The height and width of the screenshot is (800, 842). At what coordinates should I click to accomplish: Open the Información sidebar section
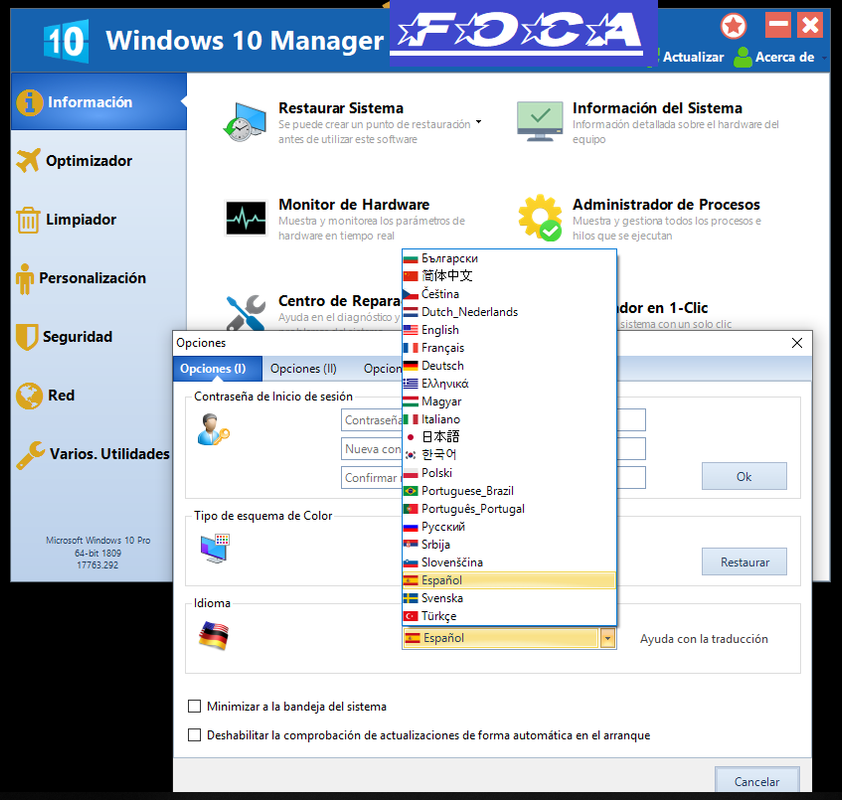tap(99, 102)
